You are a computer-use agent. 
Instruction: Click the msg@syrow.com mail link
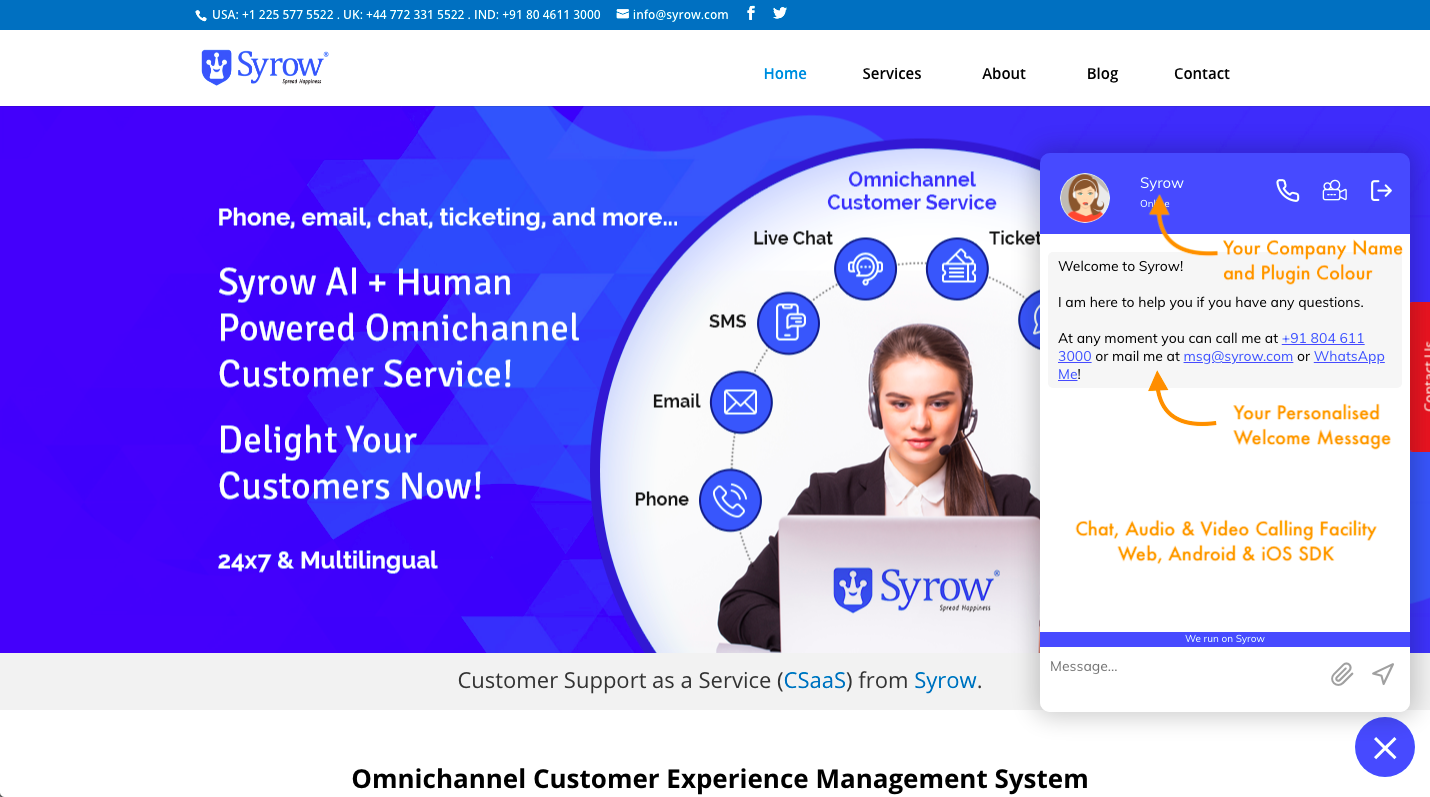coord(1238,356)
